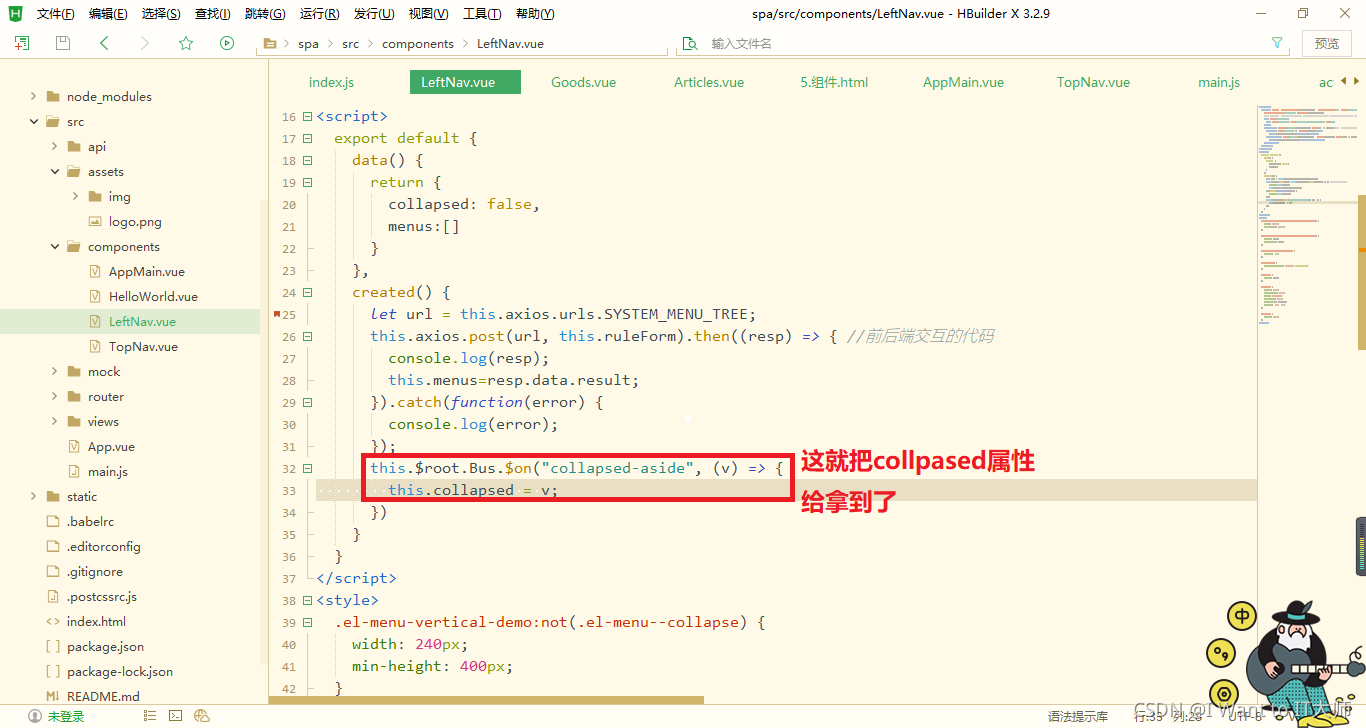The width and height of the screenshot is (1366, 728).
Task: Click the spa breadcrumb segment
Action: click(308, 43)
